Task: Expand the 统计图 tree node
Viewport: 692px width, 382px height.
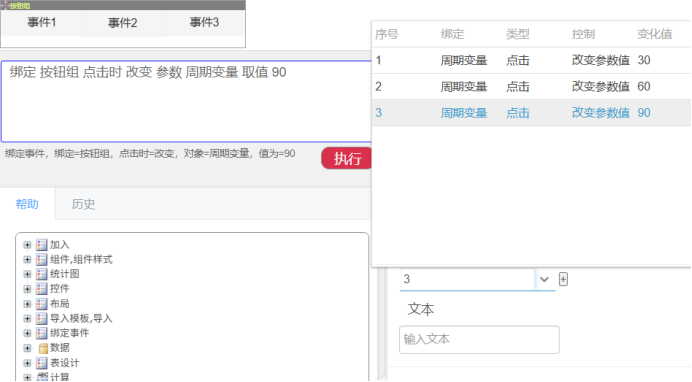Action: click(27, 274)
